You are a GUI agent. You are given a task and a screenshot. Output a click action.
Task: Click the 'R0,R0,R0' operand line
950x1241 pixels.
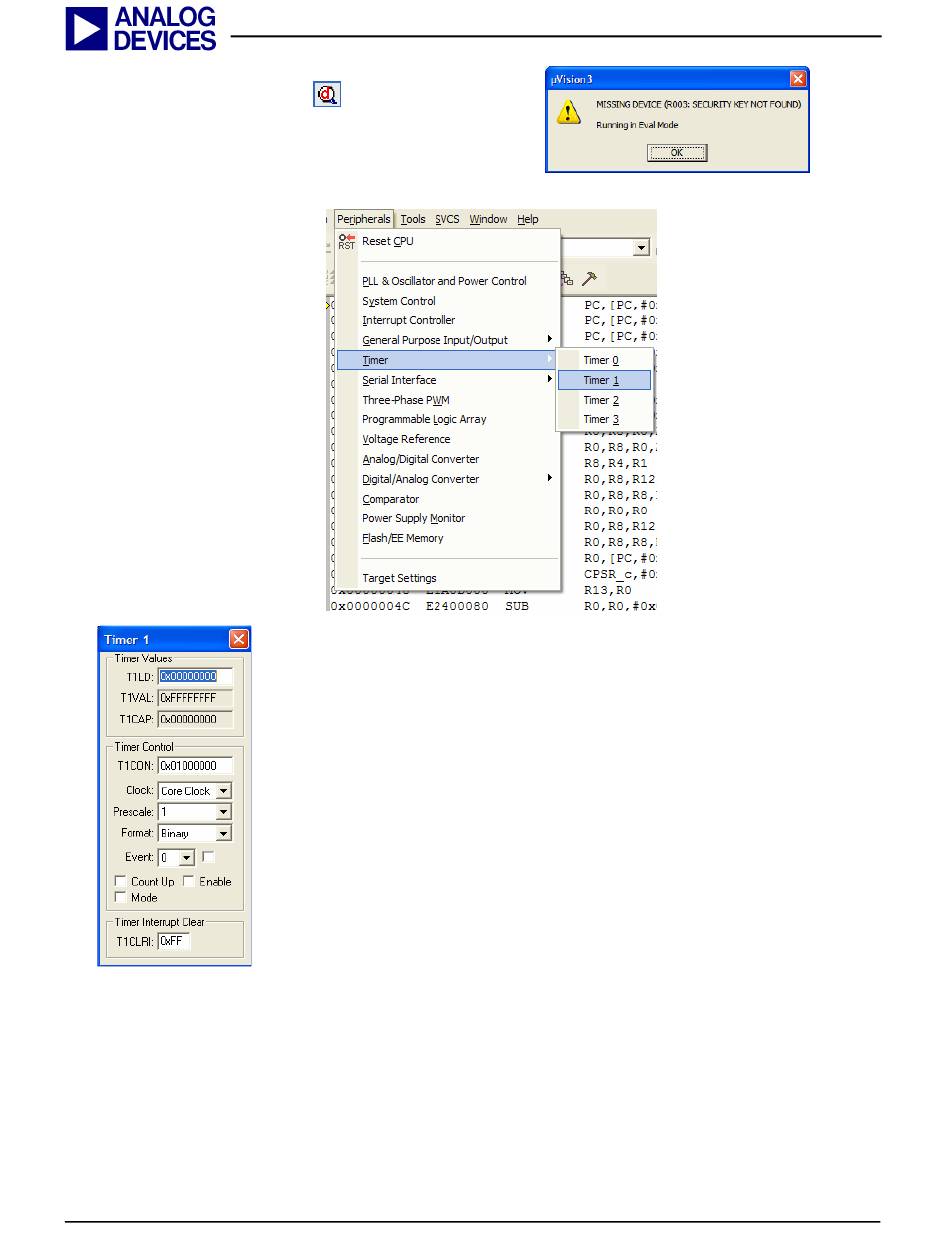pyautogui.click(x=616, y=511)
